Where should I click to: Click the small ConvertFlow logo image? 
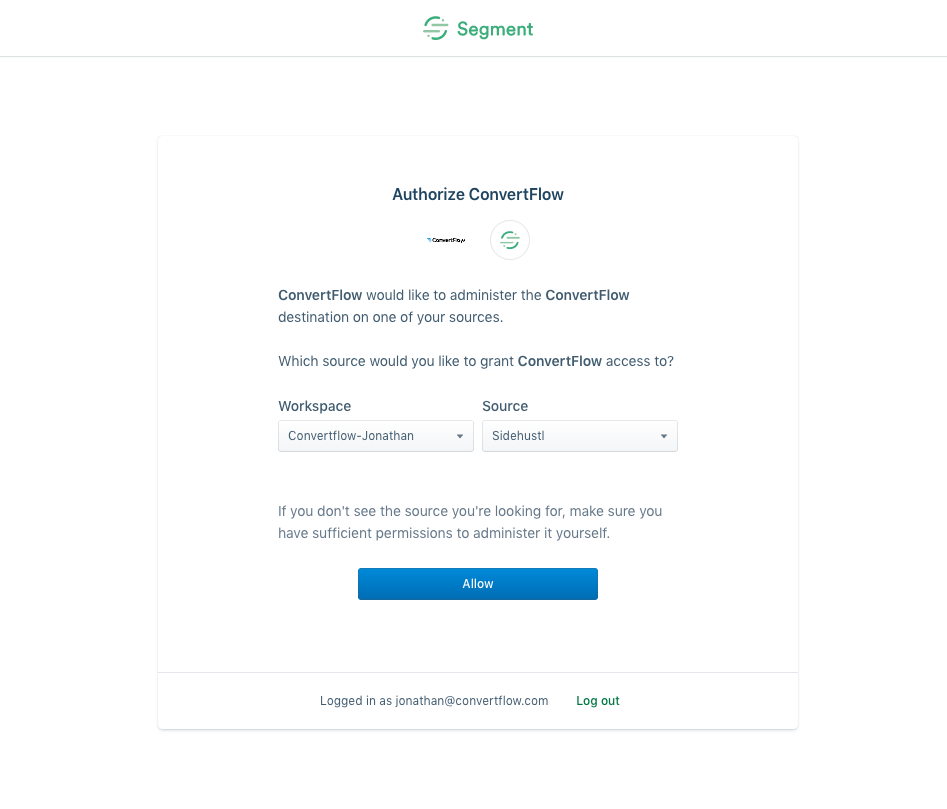click(x=446, y=240)
